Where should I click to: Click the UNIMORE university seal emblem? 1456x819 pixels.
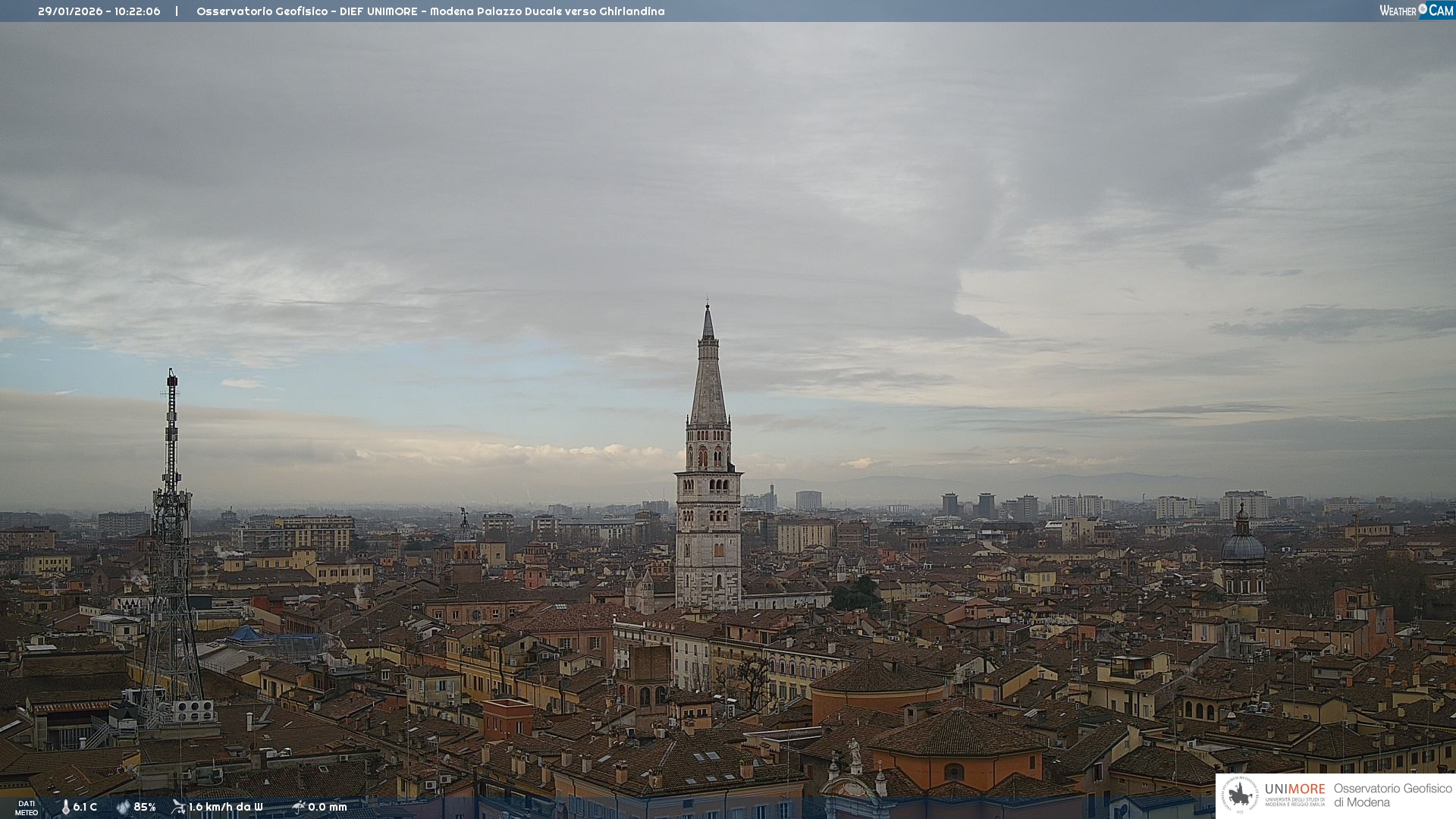1240,795
